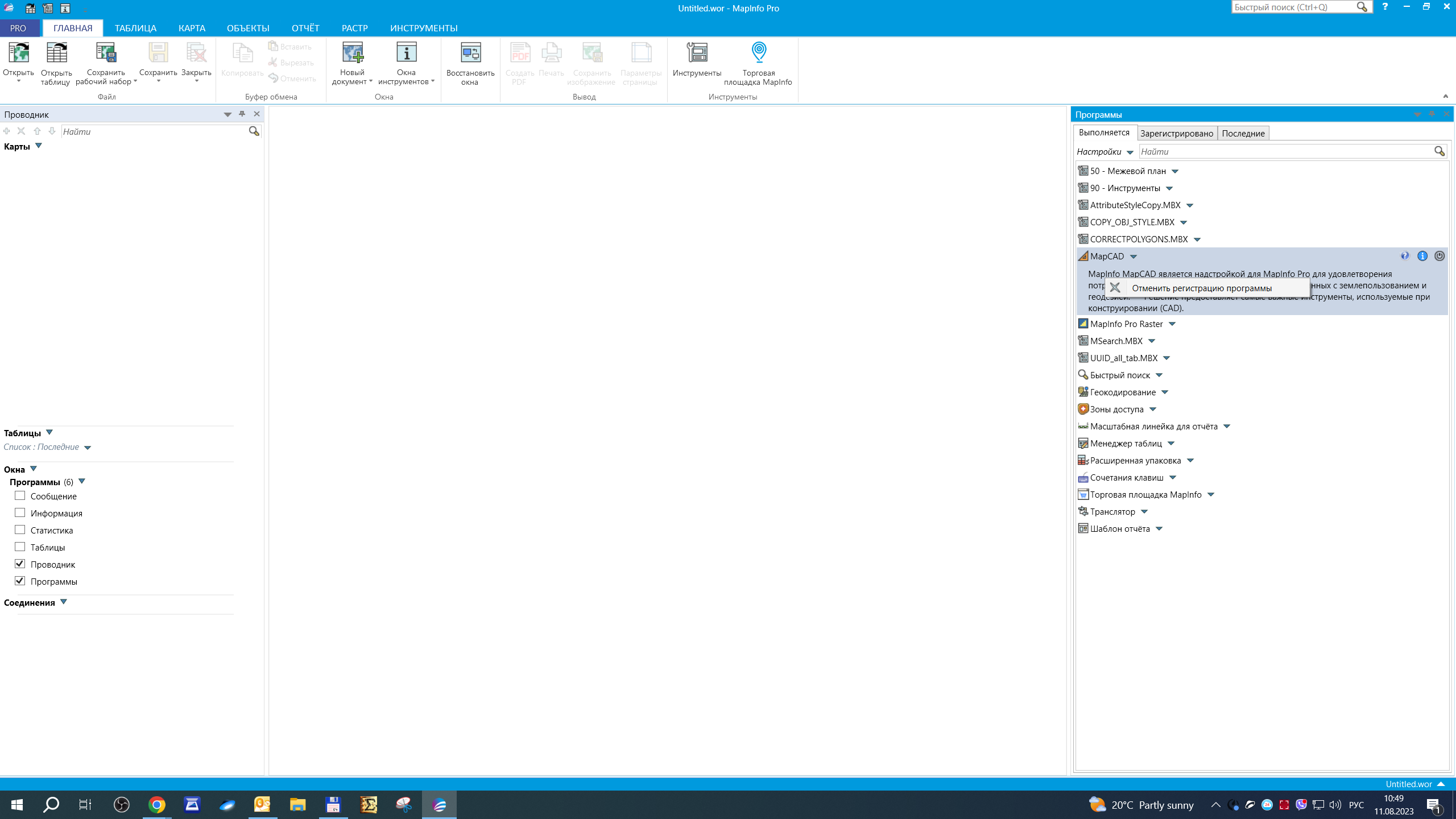The image size is (1456, 819).
Task: Click the Quick Search field in title bar
Action: 1292,7
